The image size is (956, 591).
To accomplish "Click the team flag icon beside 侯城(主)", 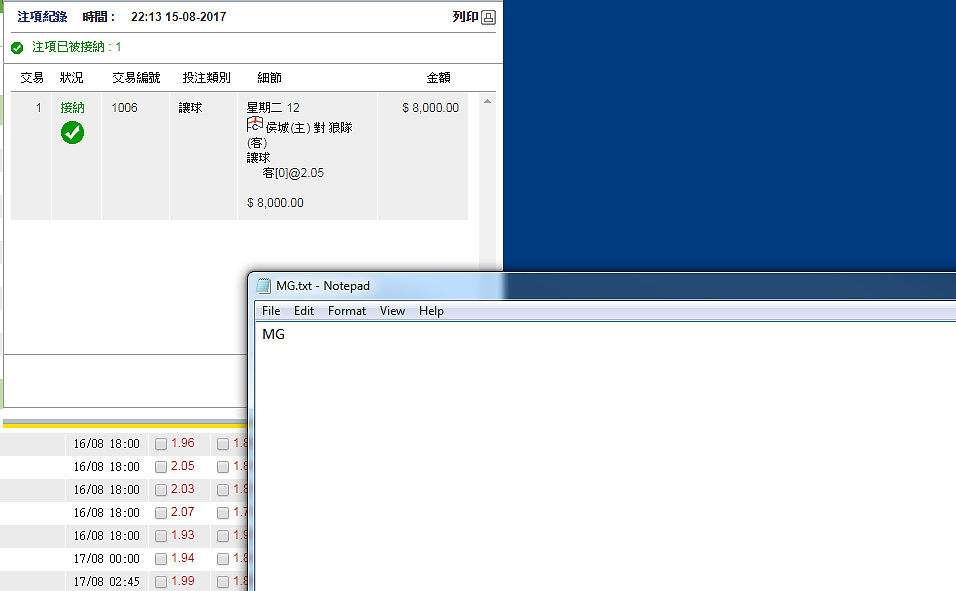I will (x=255, y=125).
